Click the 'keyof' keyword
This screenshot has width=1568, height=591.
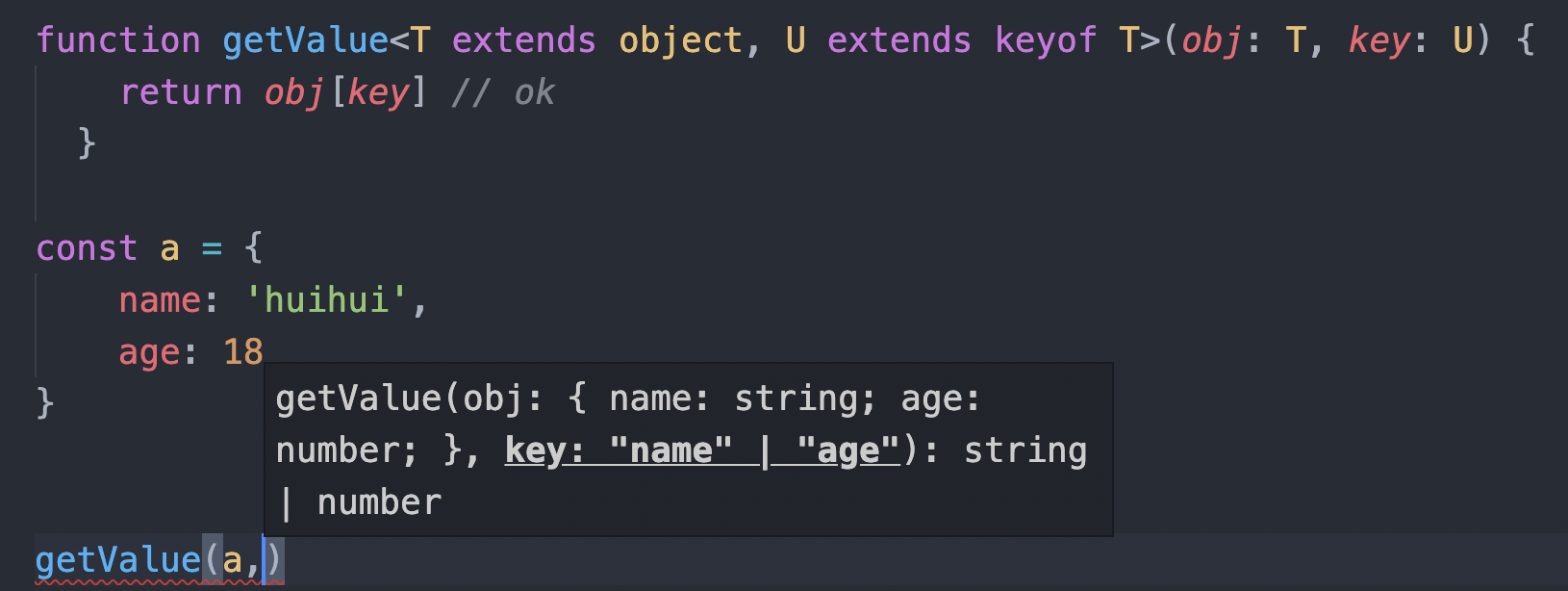[1045, 40]
